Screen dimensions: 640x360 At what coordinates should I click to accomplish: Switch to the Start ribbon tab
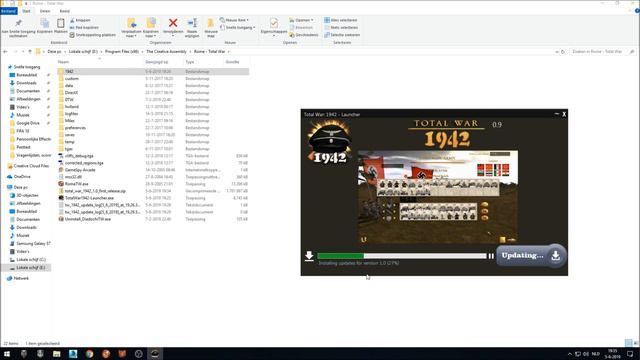[x=26, y=11]
